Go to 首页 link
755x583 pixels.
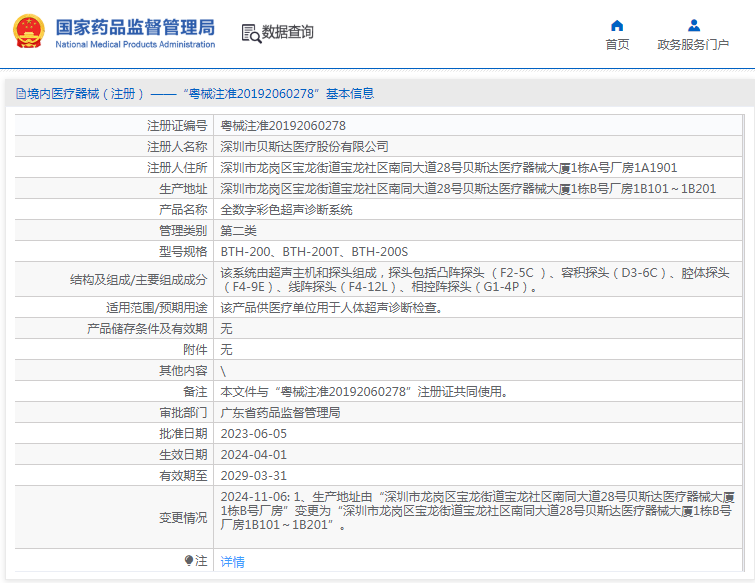pyautogui.click(x=617, y=44)
